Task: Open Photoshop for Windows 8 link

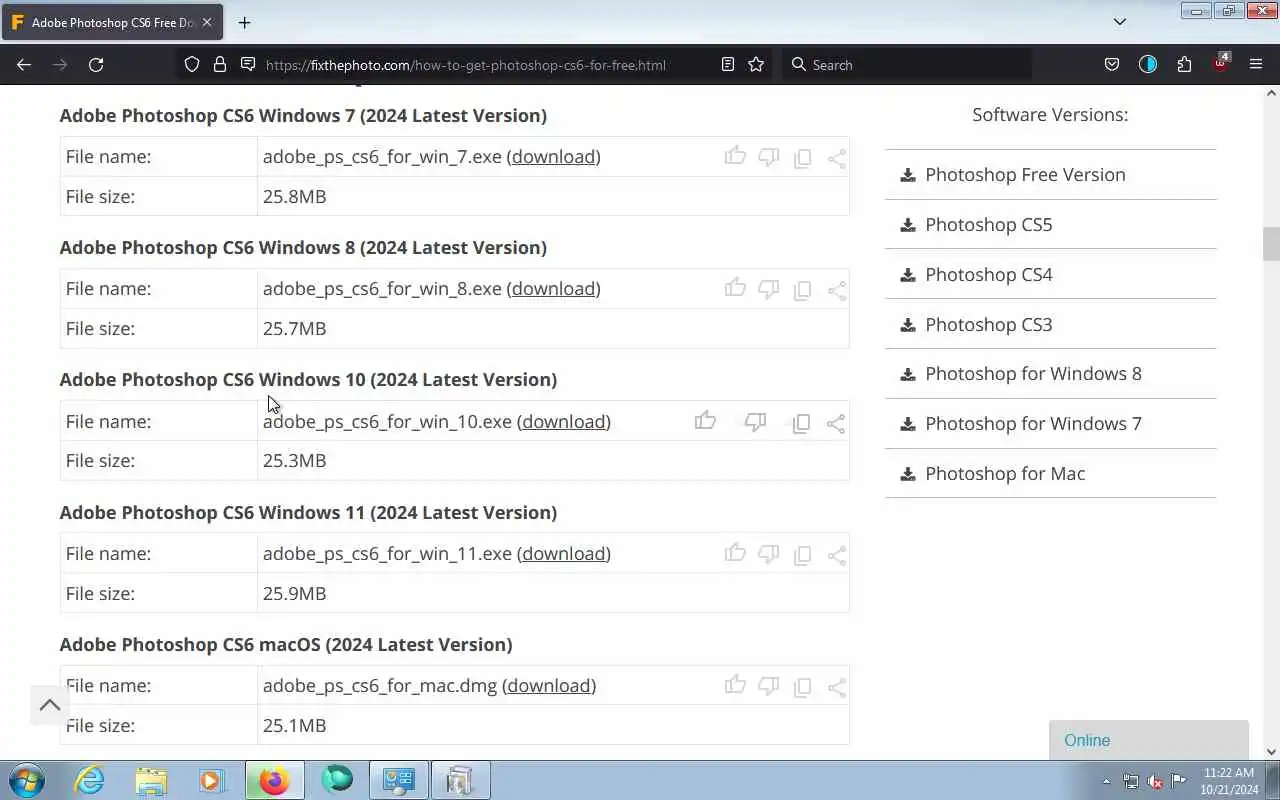Action: point(1033,373)
